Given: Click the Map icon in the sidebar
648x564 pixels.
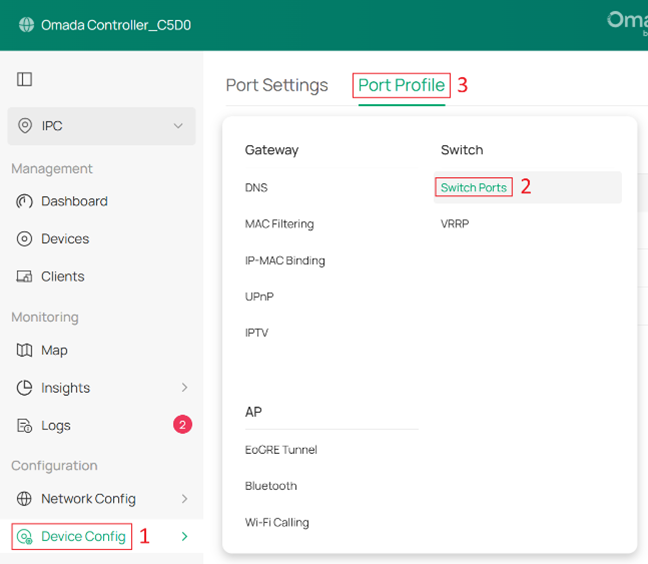Looking at the screenshot, I should pos(24,350).
